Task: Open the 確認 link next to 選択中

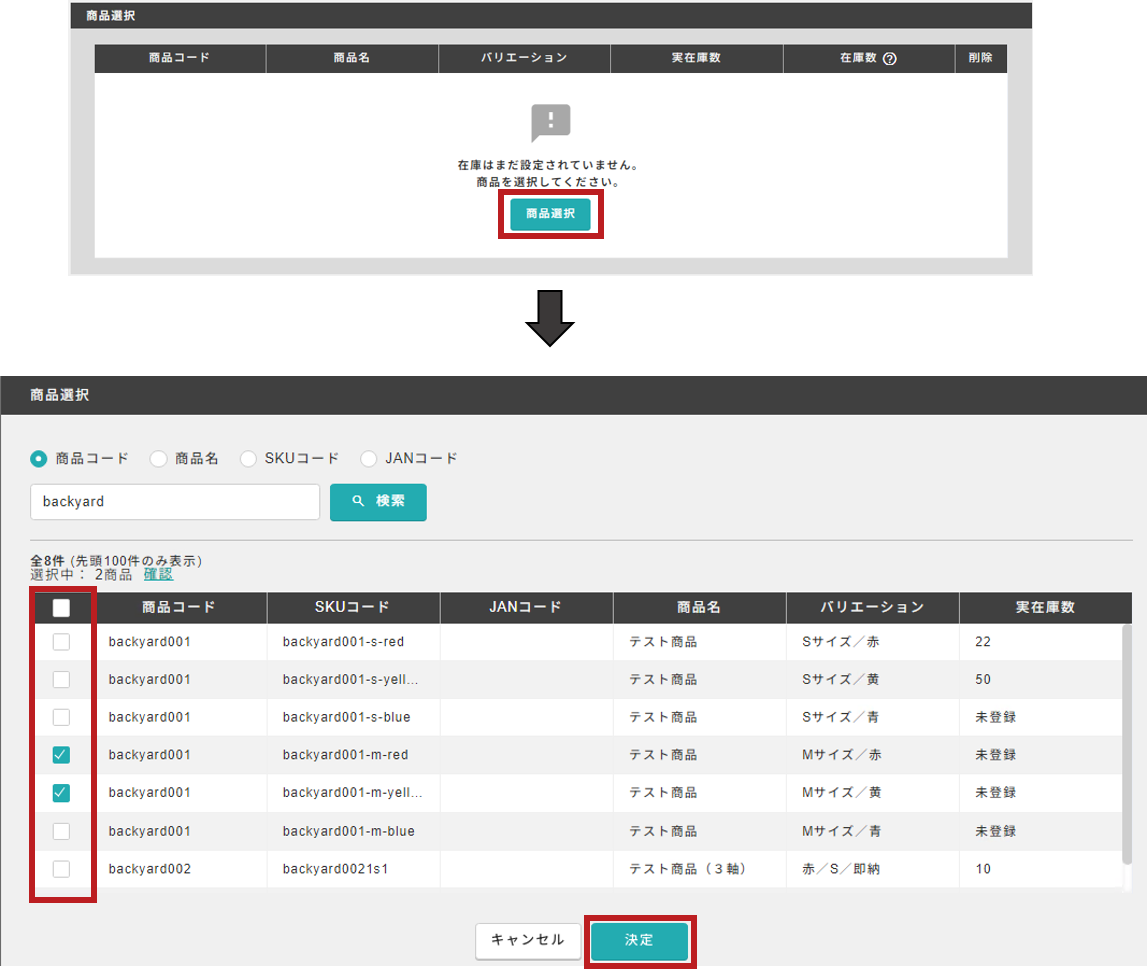Action: (x=158, y=575)
